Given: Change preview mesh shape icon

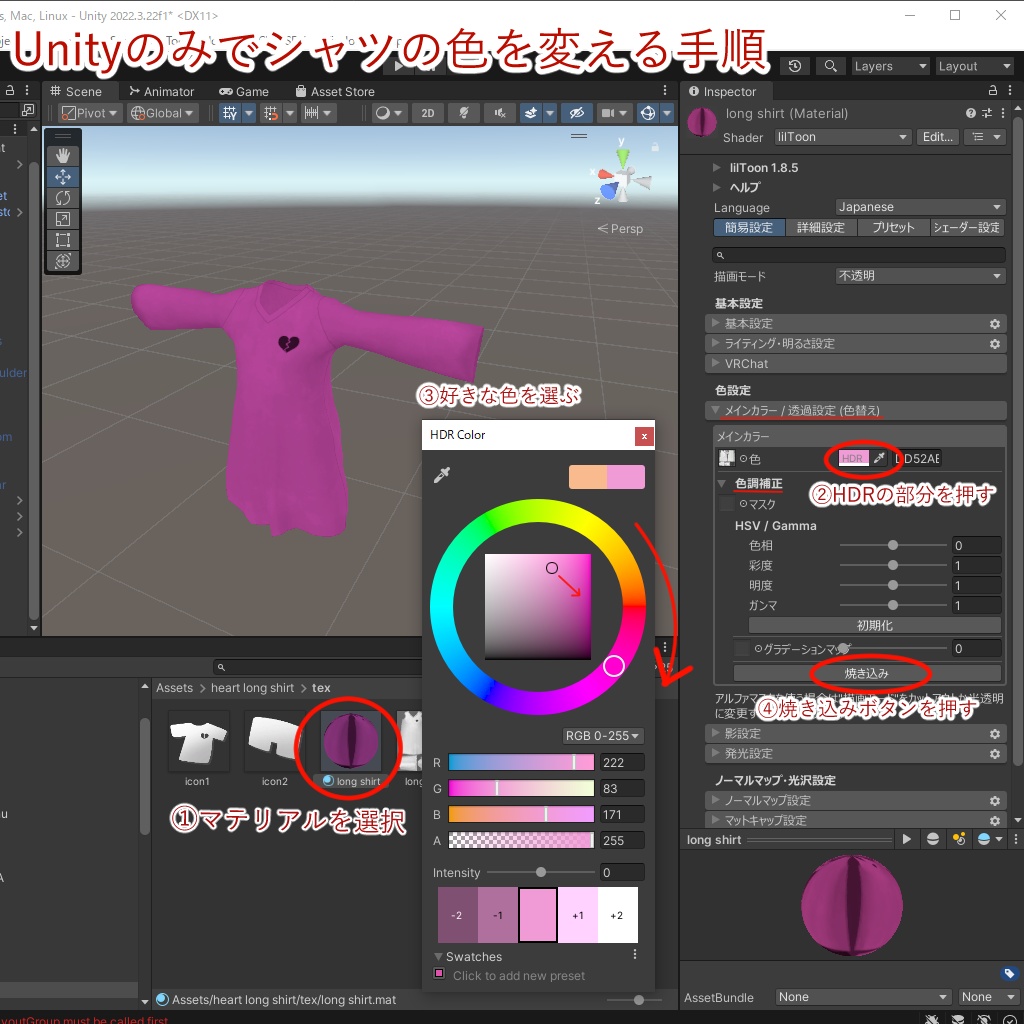Looking at the screenshot, I should point(933,839).
